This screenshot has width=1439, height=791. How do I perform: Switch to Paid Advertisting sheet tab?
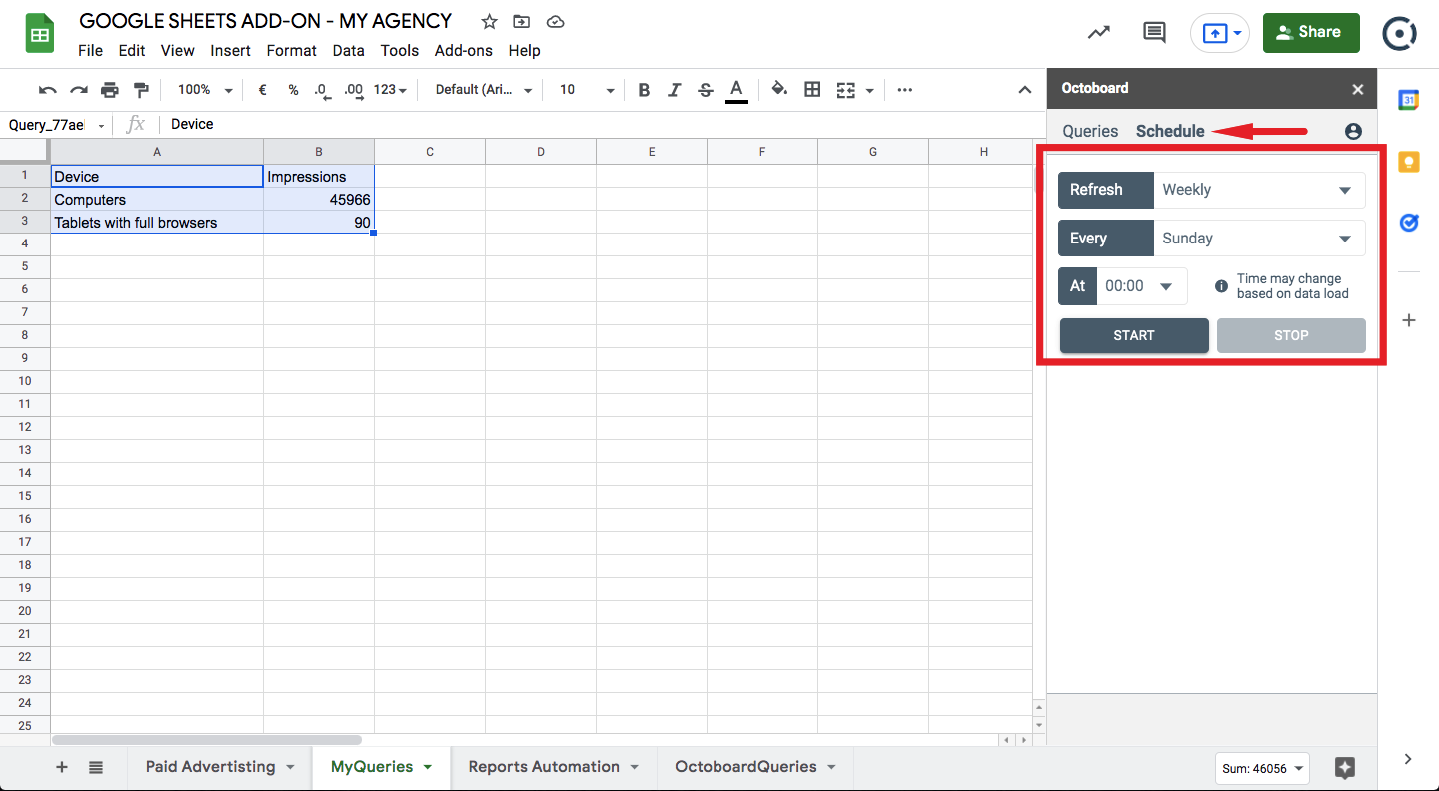(220, 767)
